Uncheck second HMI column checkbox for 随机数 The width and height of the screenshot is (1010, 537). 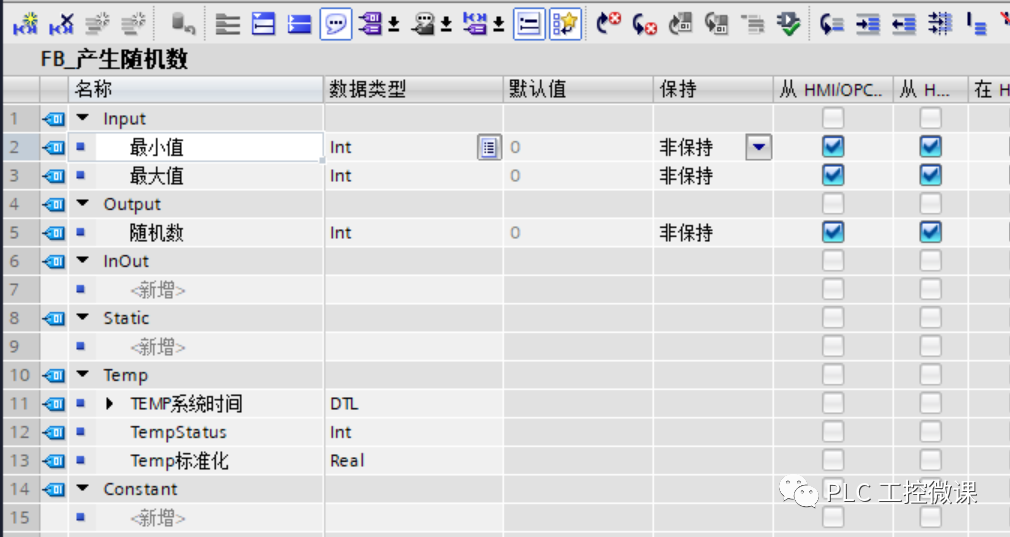[930, 232]
